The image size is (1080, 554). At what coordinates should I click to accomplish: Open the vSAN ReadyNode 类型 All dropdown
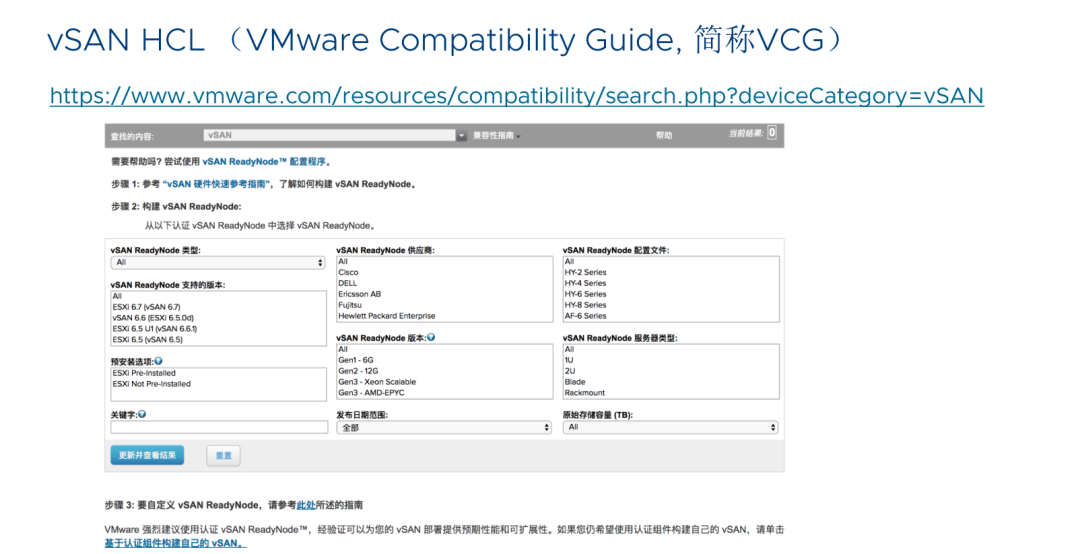tap(218, 263)
